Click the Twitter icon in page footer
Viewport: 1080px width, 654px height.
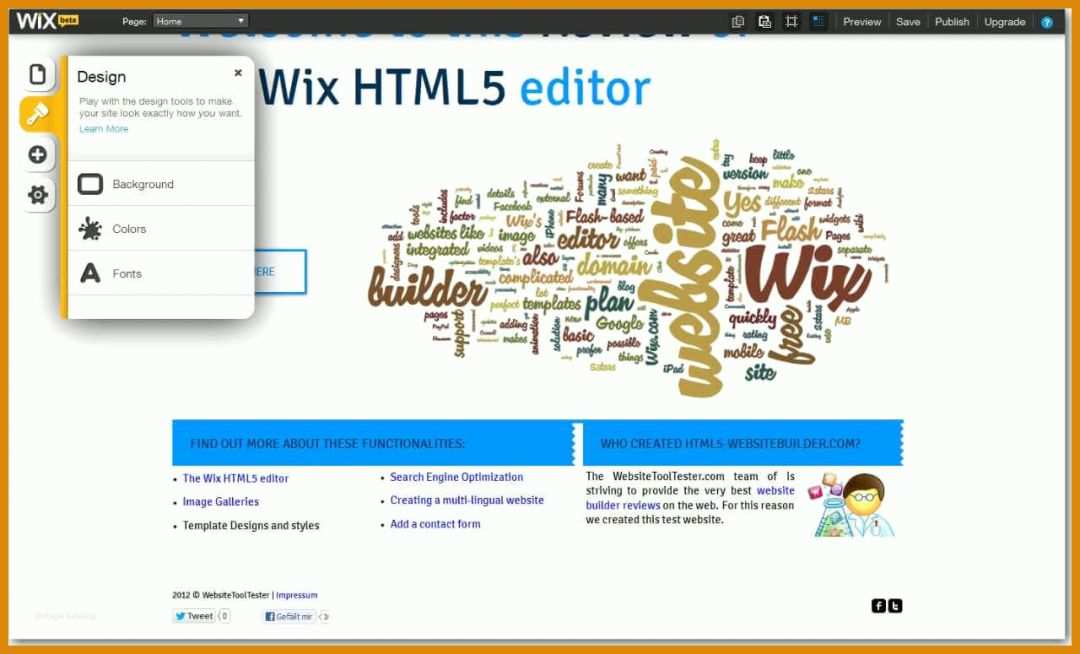coord(895,606)
